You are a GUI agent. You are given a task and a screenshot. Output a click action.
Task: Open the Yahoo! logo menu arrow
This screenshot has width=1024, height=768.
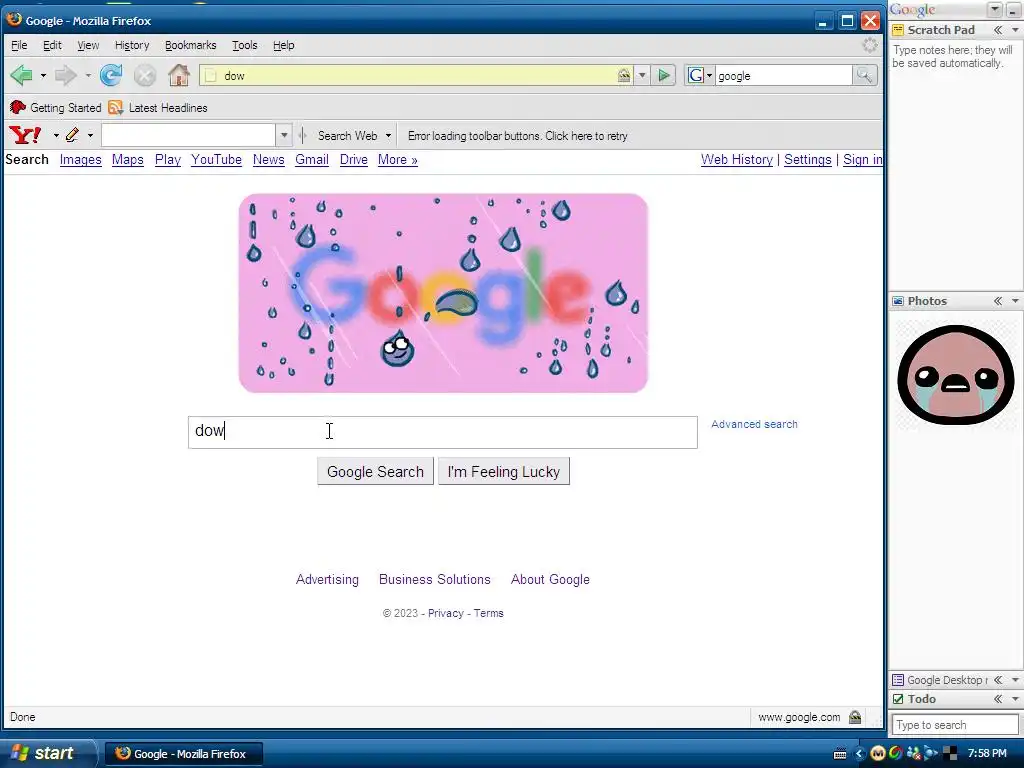(x=56, y=136)
